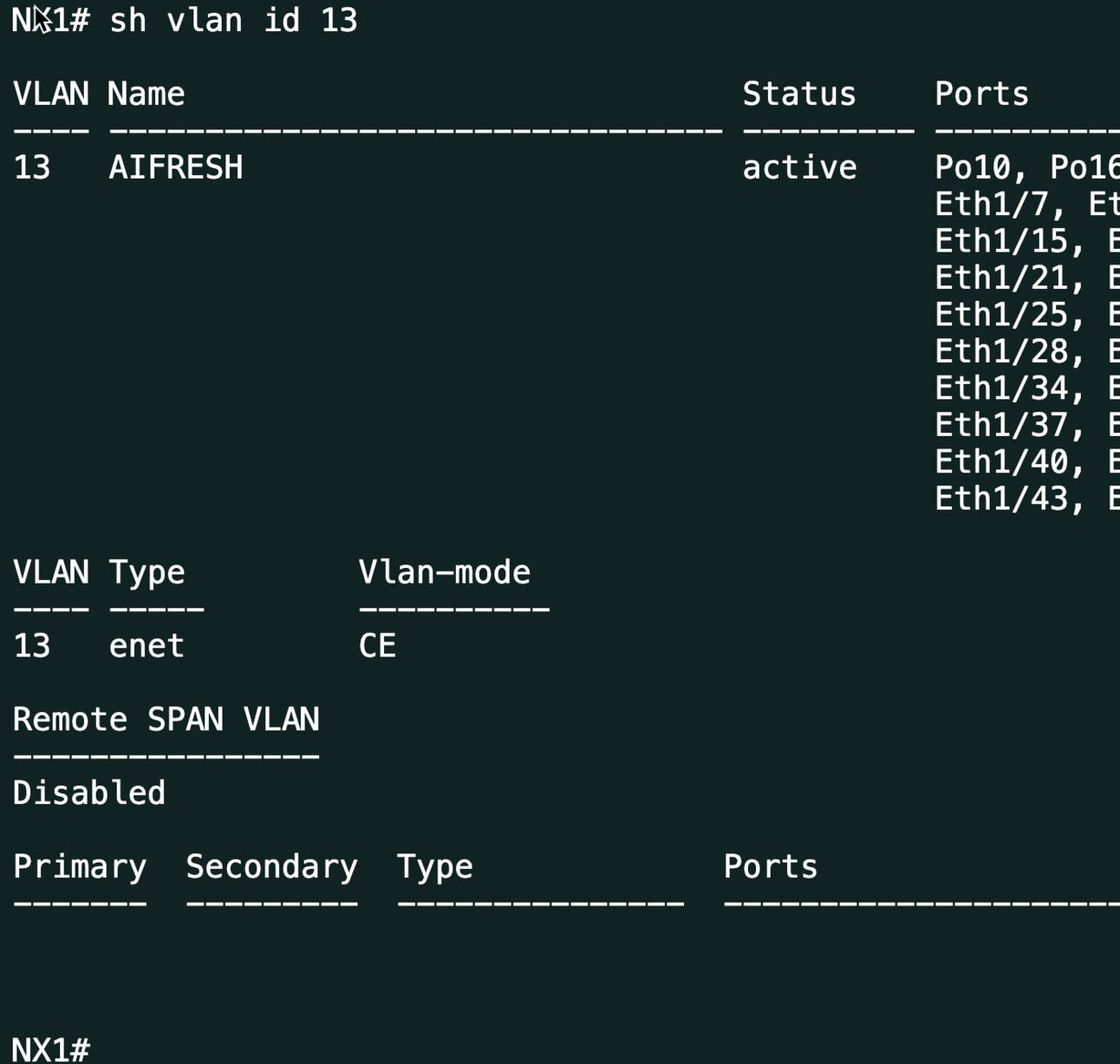
Task: Click the final NX1# prompt line
Action: [x=51, y=1049]
